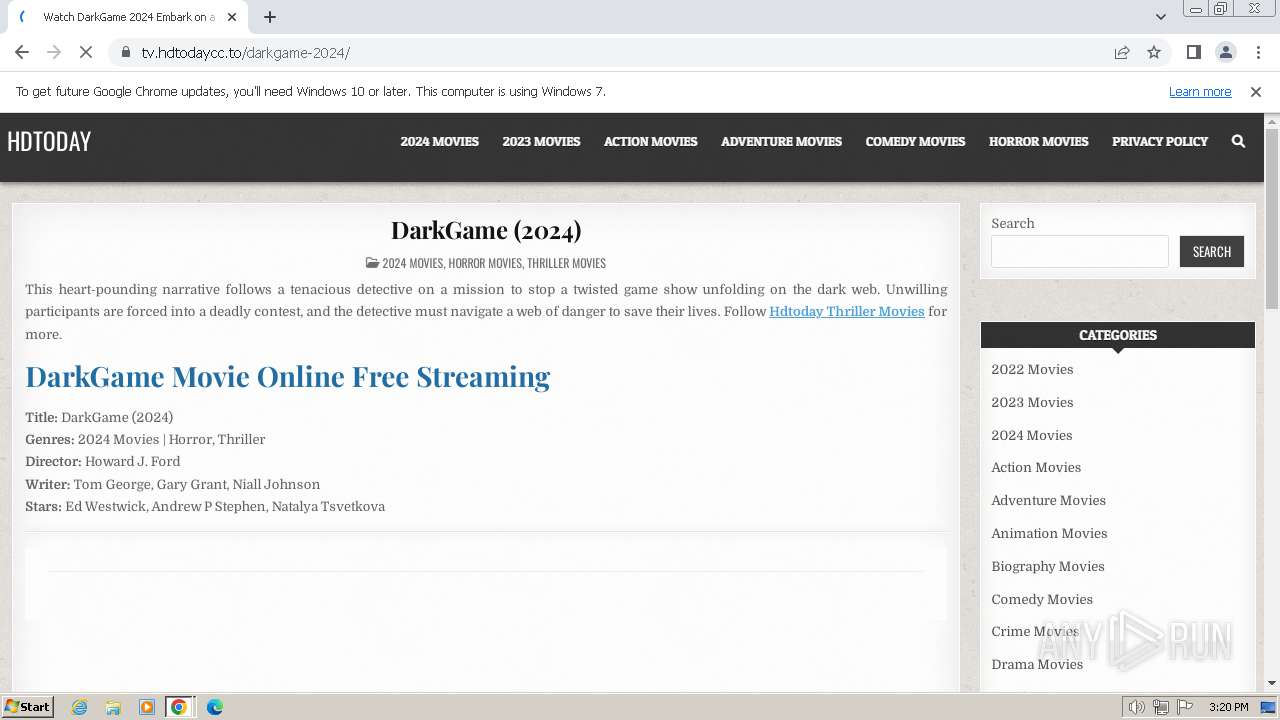Screen dimensions: 1280x720
Task: Open 2022 Movies category
Action: [x=1032, y=369]
